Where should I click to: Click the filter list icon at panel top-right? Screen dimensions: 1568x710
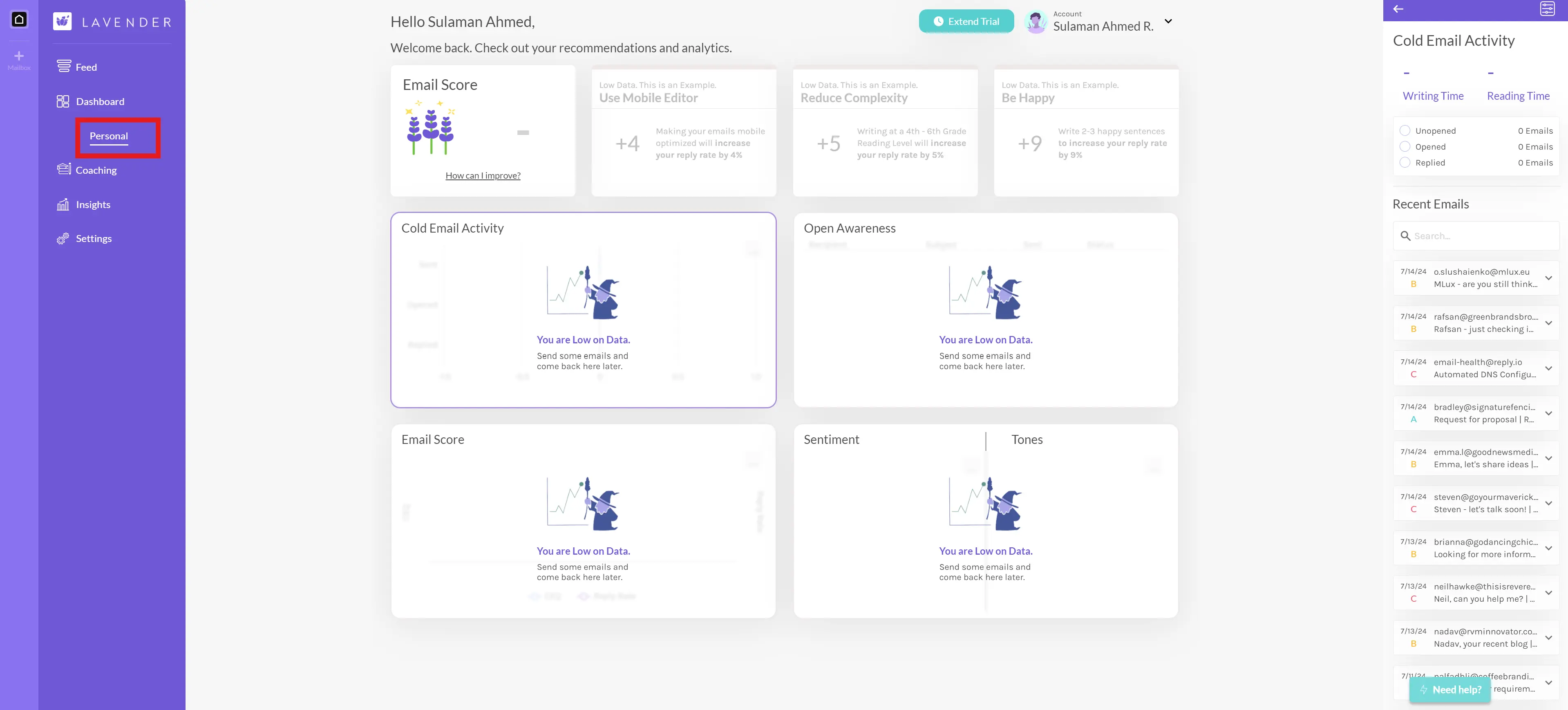pyautogui.click(x=1547, y=9)
